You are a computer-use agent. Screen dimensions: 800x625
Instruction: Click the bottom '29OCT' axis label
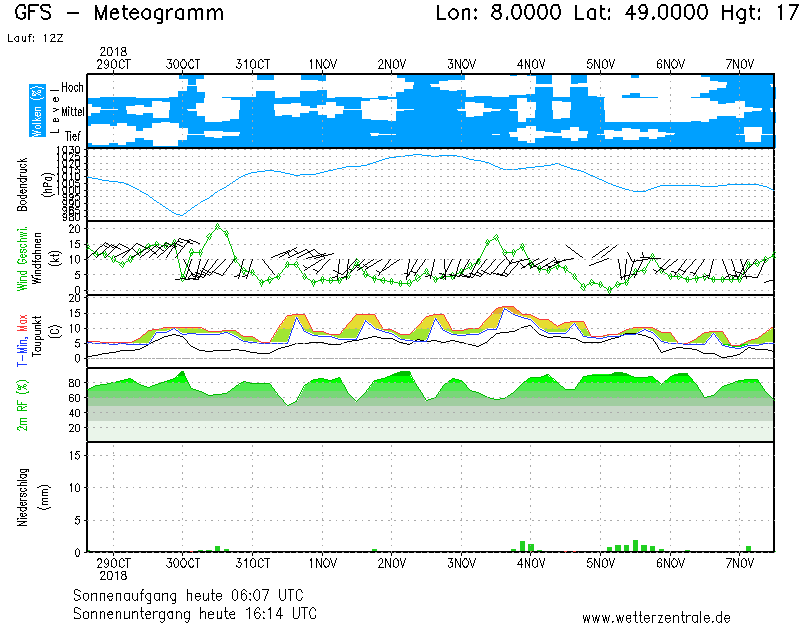(113, 563)
